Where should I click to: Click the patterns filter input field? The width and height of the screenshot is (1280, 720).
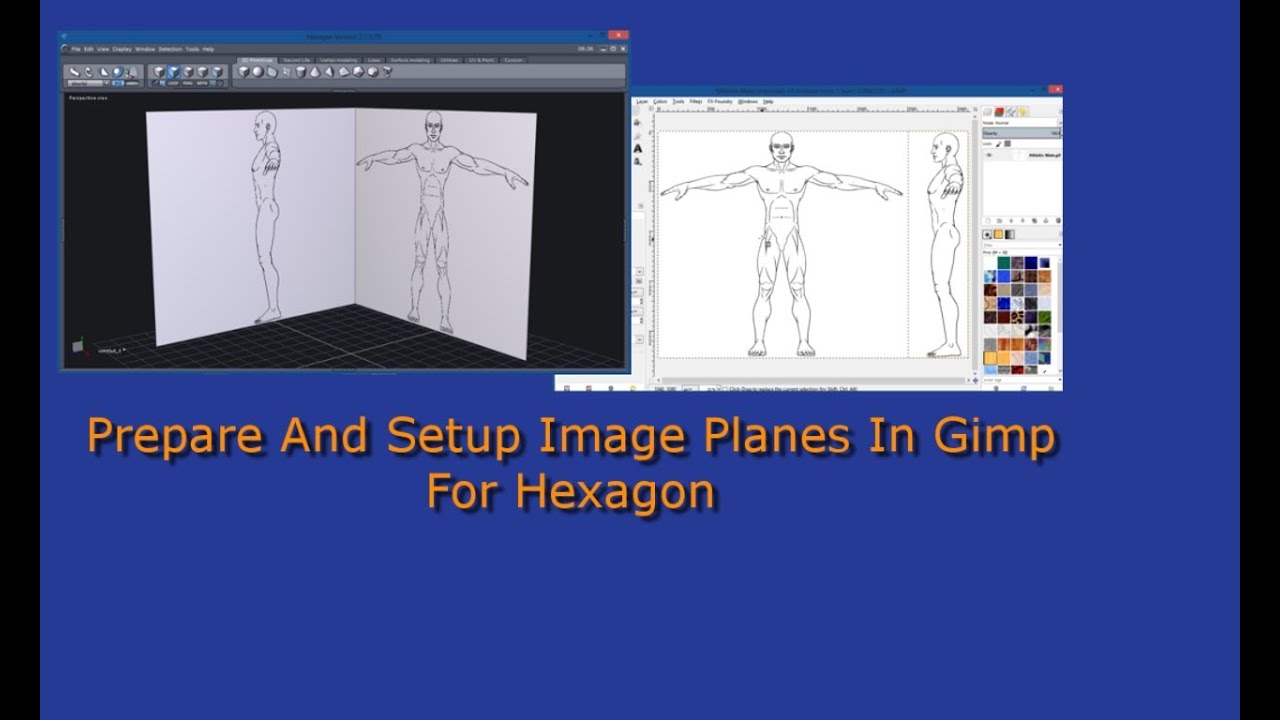tap(1022, 244)
